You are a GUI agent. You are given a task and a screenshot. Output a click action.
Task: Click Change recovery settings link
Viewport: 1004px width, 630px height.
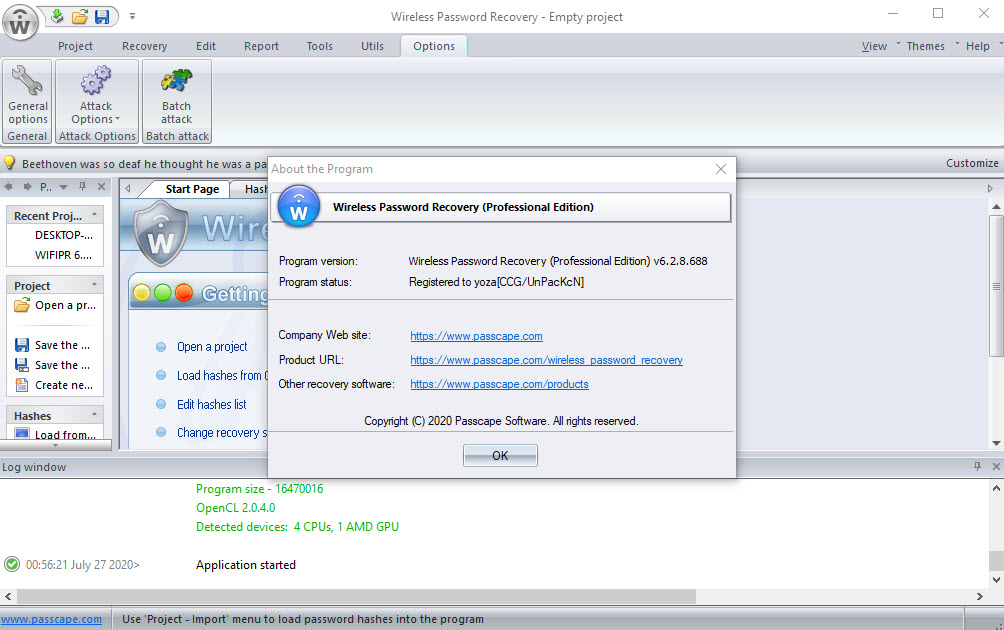tap(222, 432)
